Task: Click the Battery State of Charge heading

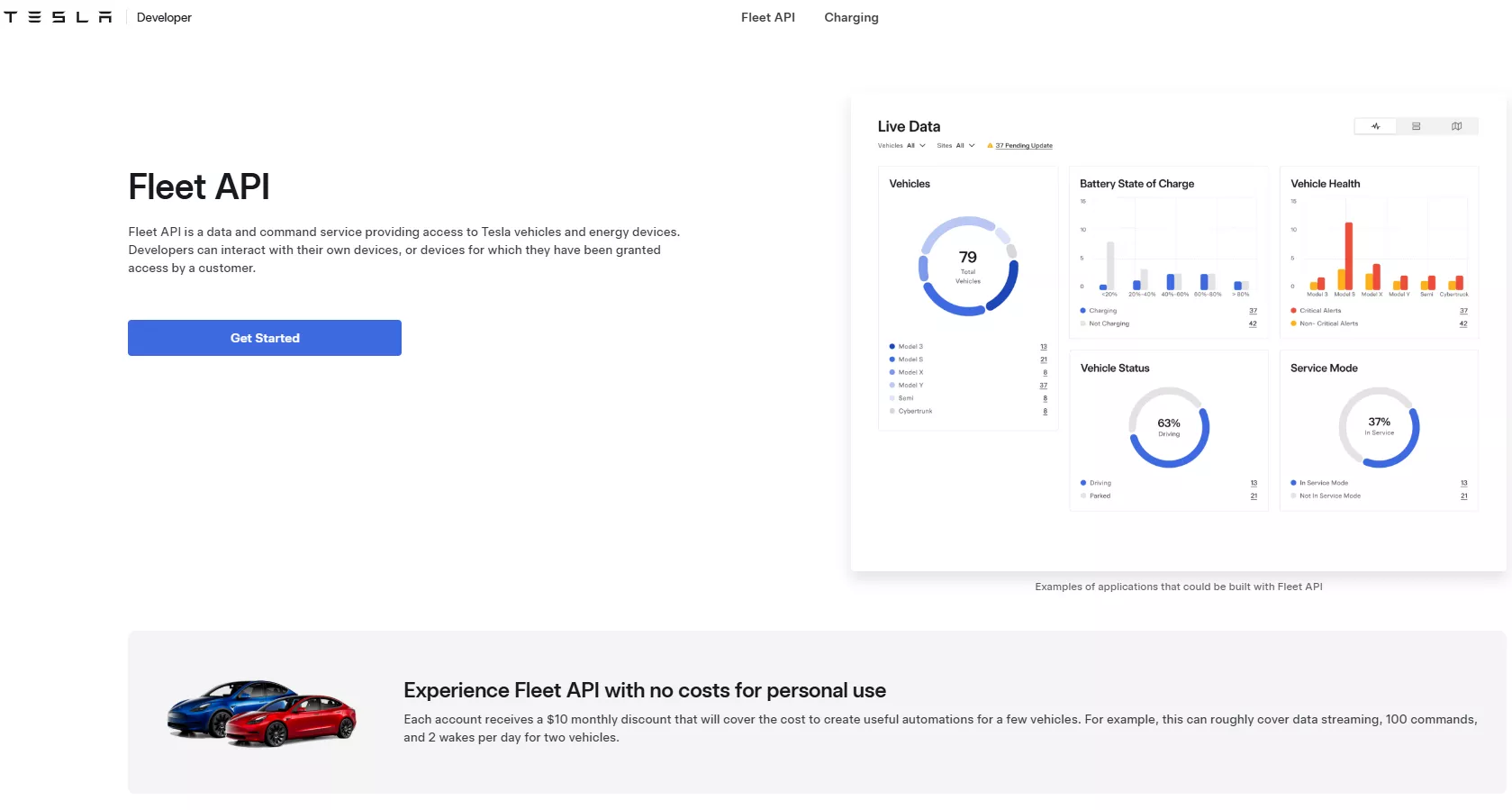Action: pos(1137,184)
